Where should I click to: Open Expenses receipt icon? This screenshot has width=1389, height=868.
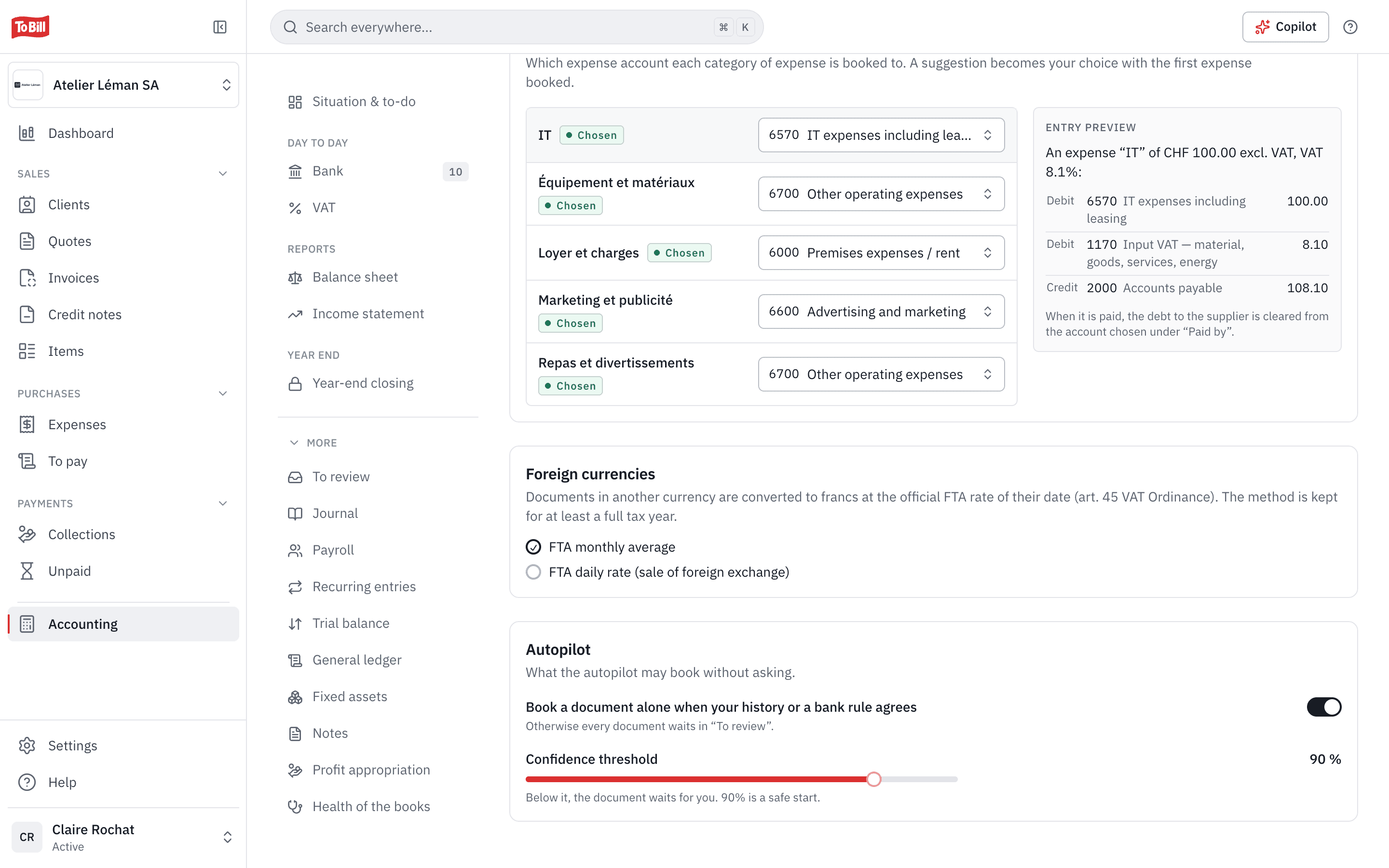pyautogui.click(x=27, y=424)
